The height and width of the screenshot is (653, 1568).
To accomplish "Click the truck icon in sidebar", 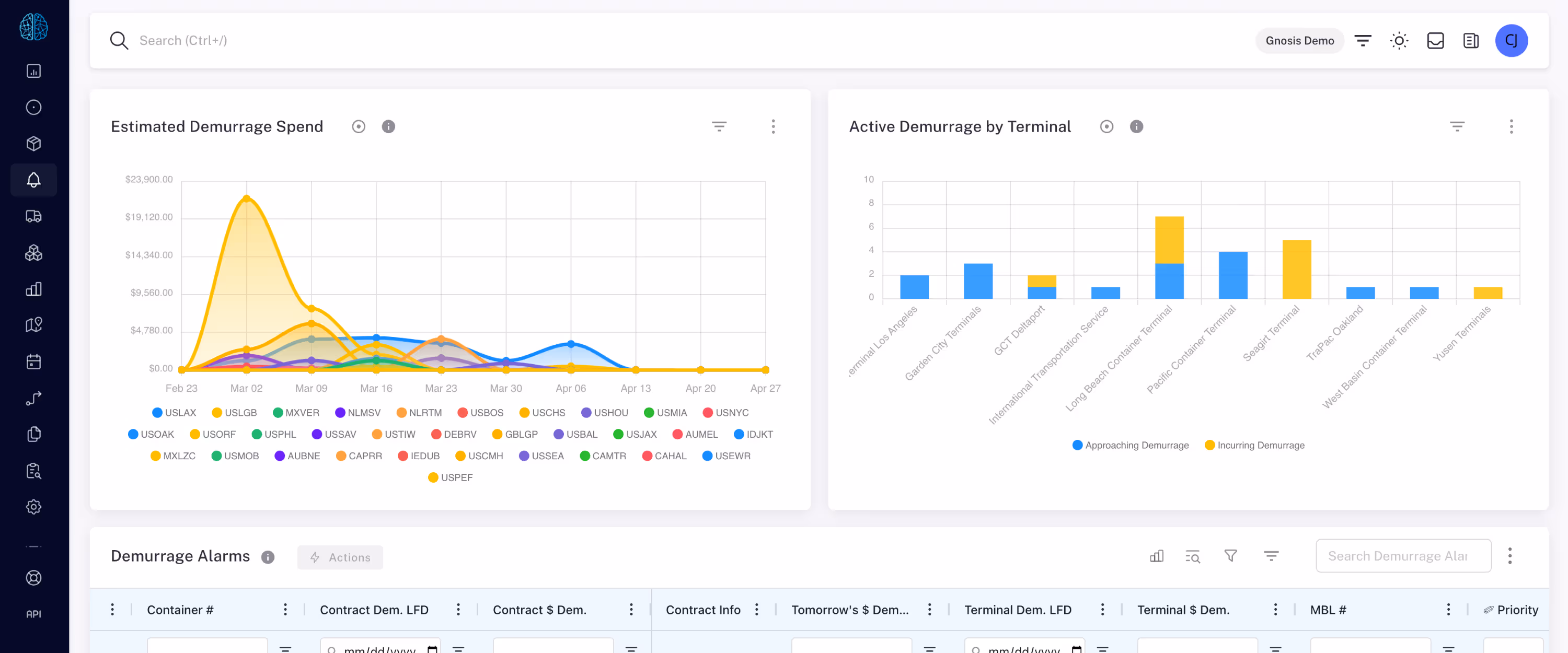I will click(x=33, y=216).
